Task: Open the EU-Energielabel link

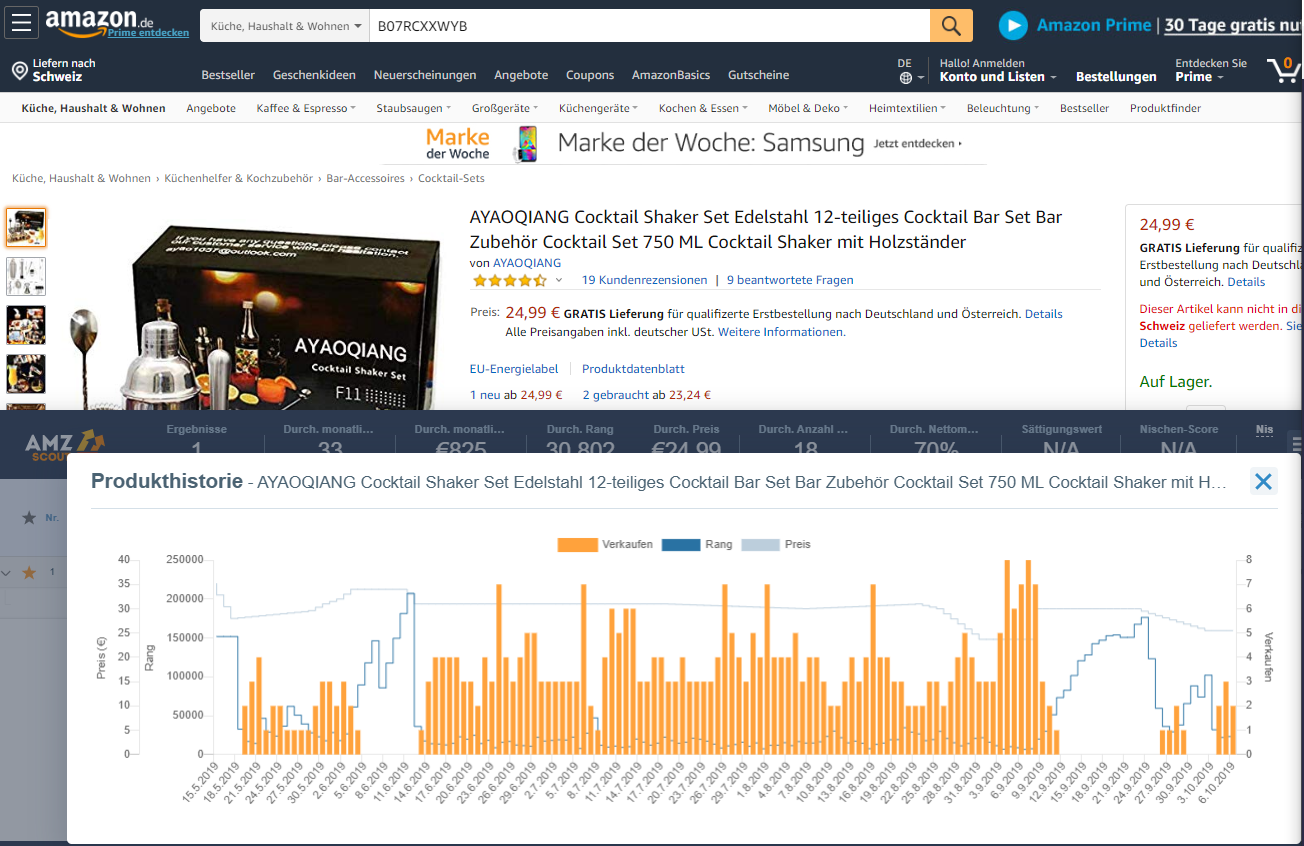Action: (514, 369)
